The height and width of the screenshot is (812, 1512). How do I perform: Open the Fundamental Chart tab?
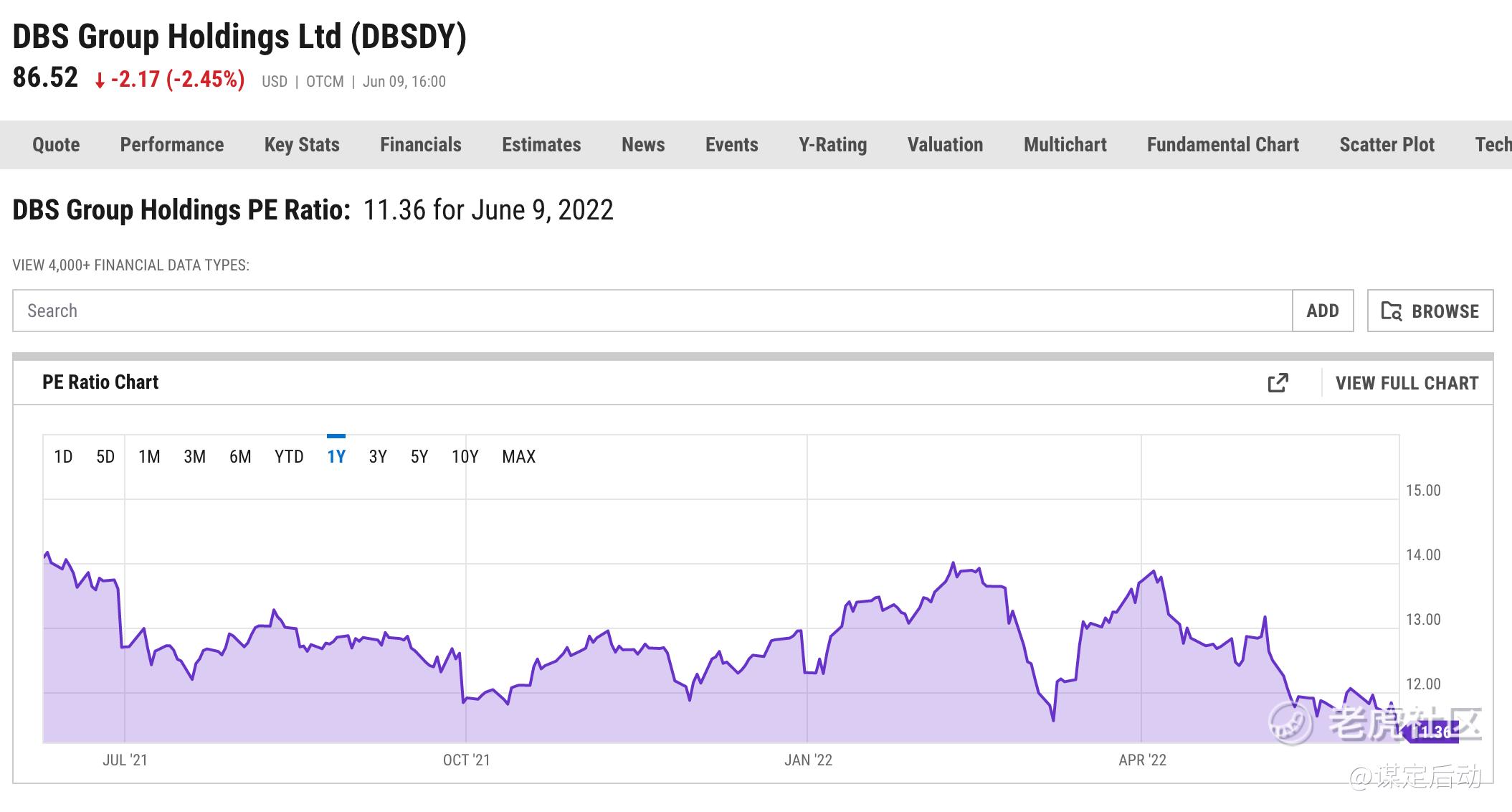pos(1222,145)
